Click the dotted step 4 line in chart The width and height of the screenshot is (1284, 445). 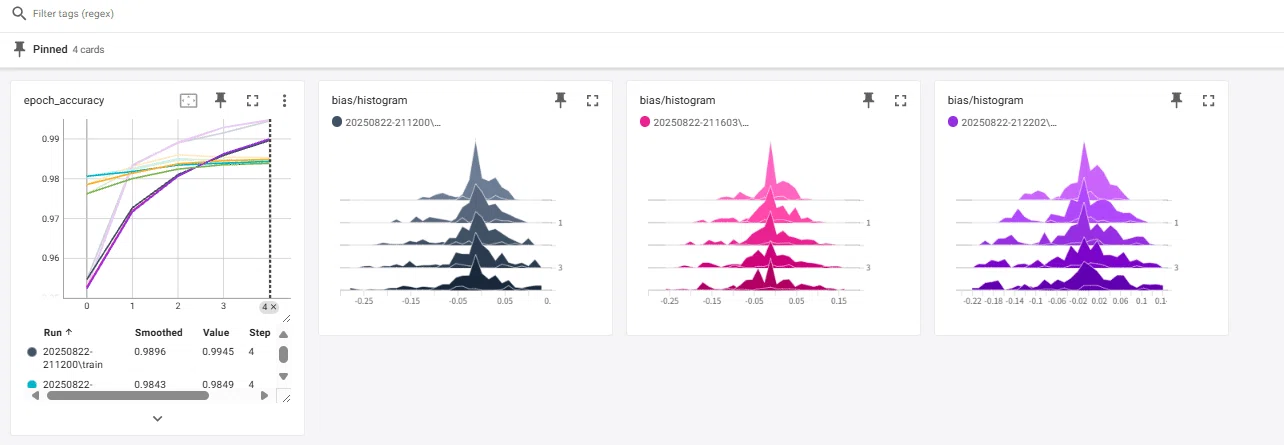(270, 208)
